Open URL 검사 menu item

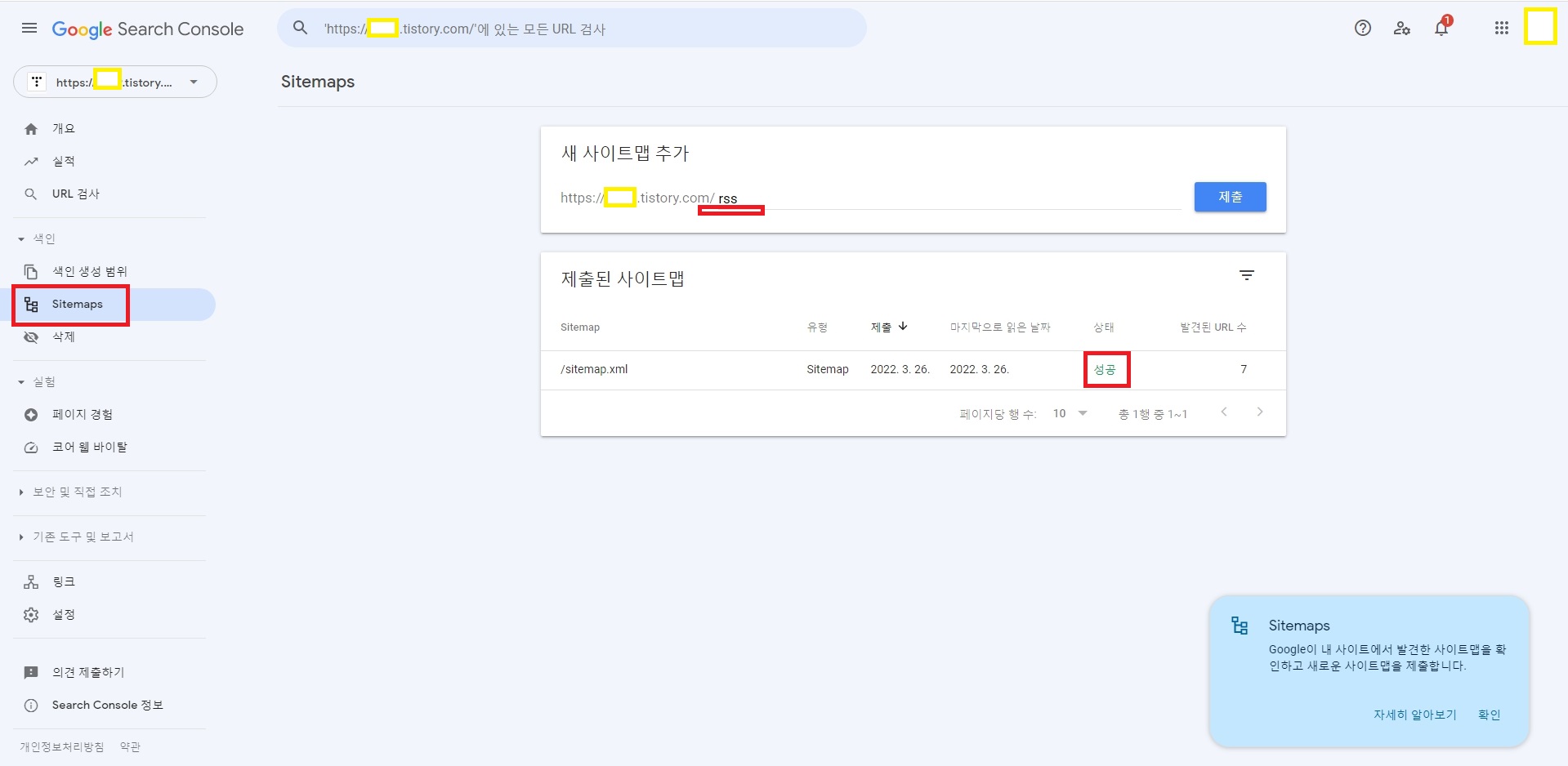point(76,194)
